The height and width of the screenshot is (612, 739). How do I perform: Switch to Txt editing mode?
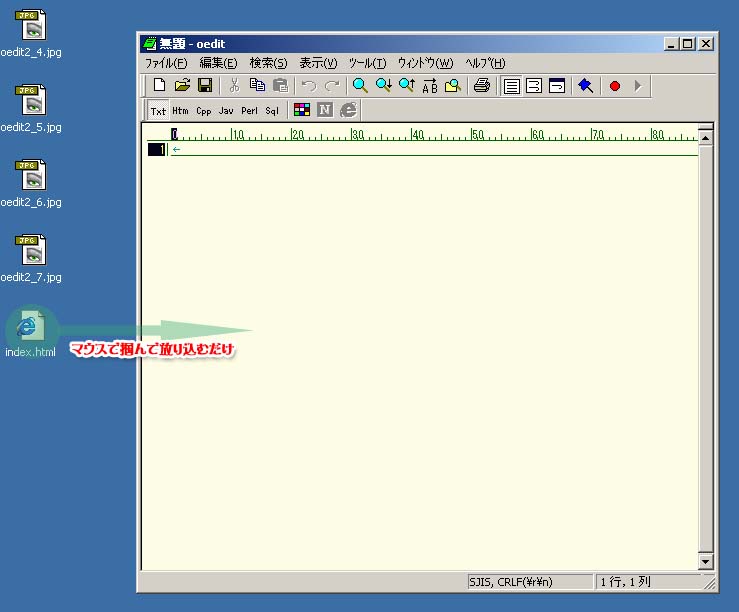click(159, 111)
